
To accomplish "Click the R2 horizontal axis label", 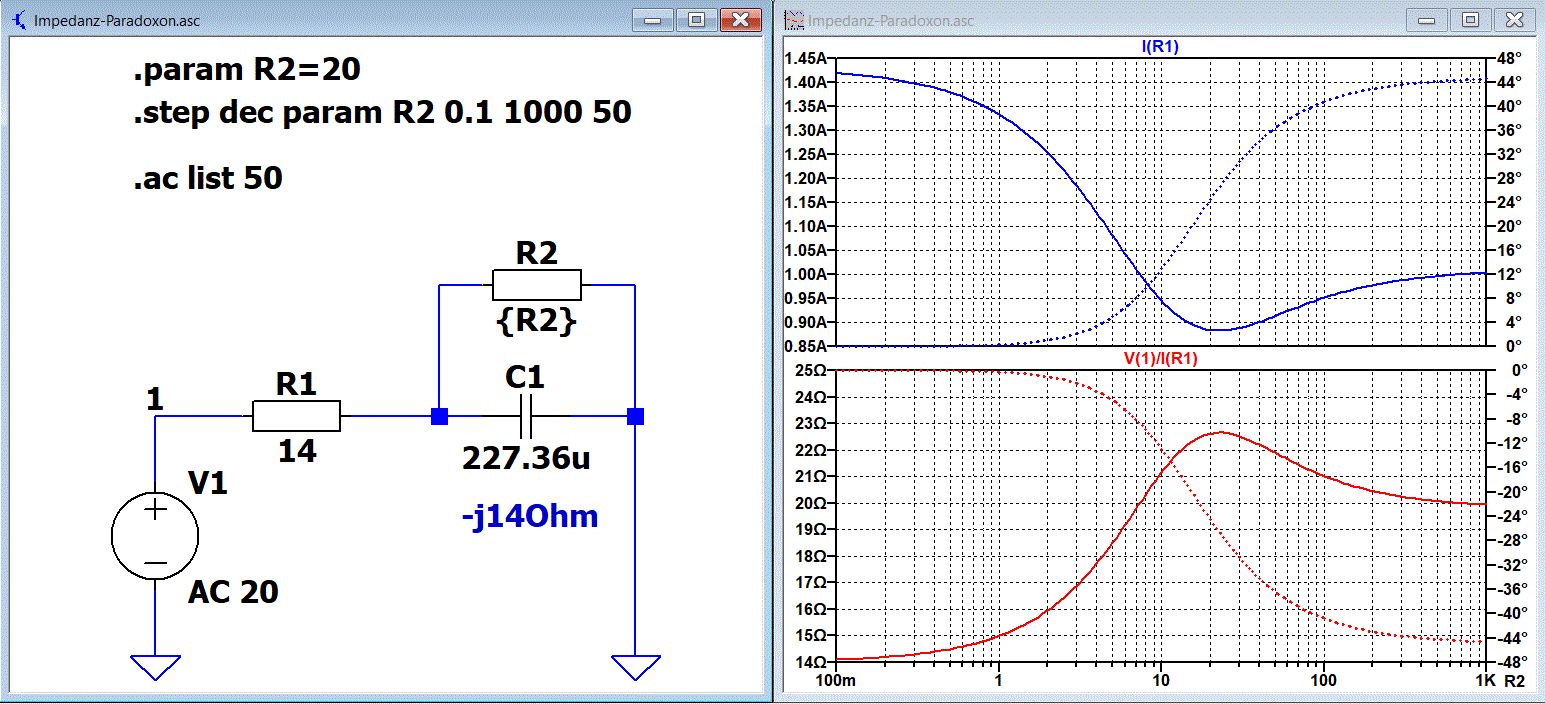I will tap(1514, 681).
